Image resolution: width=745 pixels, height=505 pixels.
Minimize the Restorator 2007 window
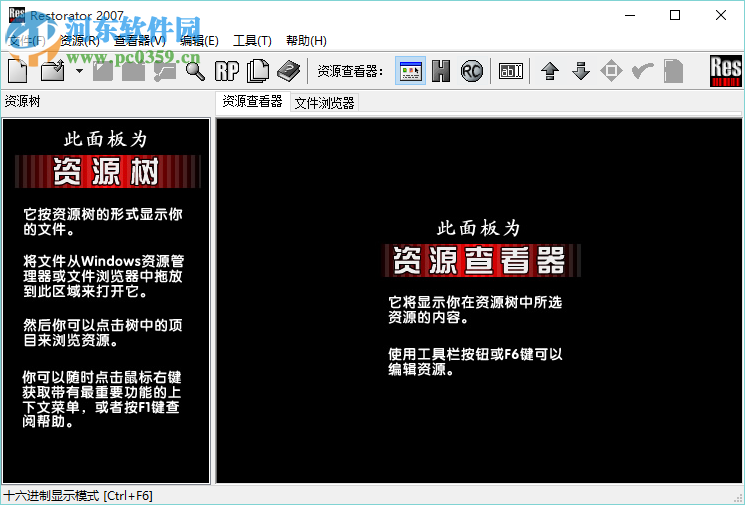630,15
